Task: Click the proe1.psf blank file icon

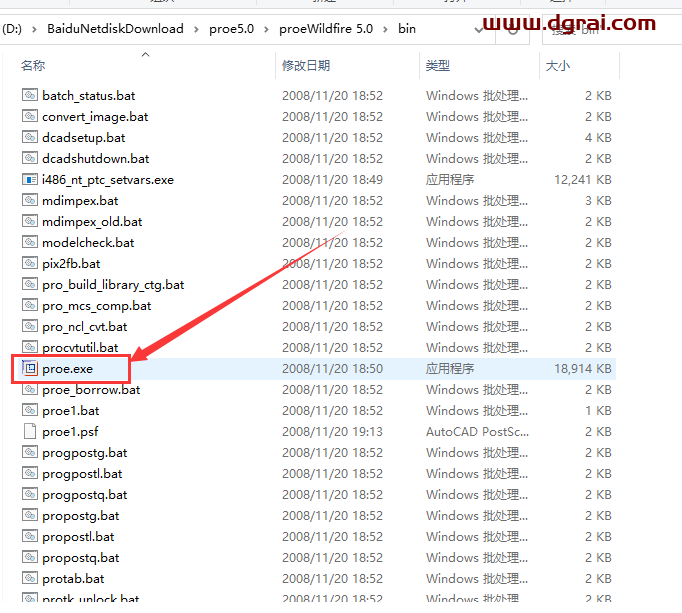Action: [x=30, y=431]
